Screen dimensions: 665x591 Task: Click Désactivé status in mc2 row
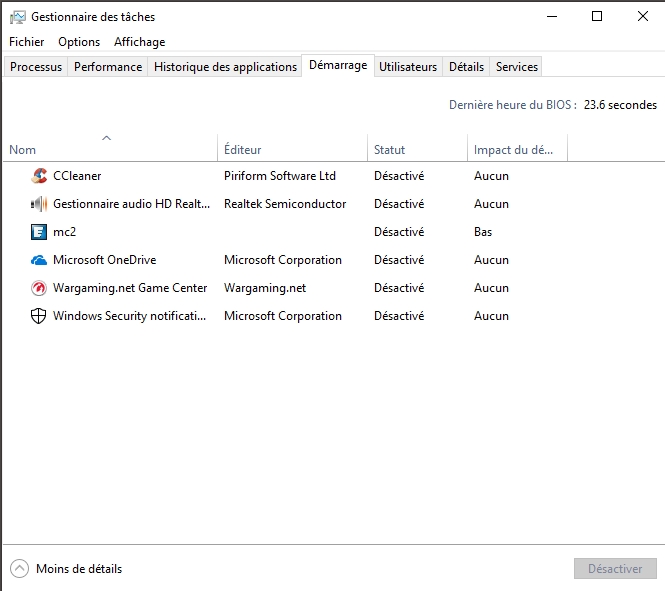pyautogui.click(x=399, y=232)
